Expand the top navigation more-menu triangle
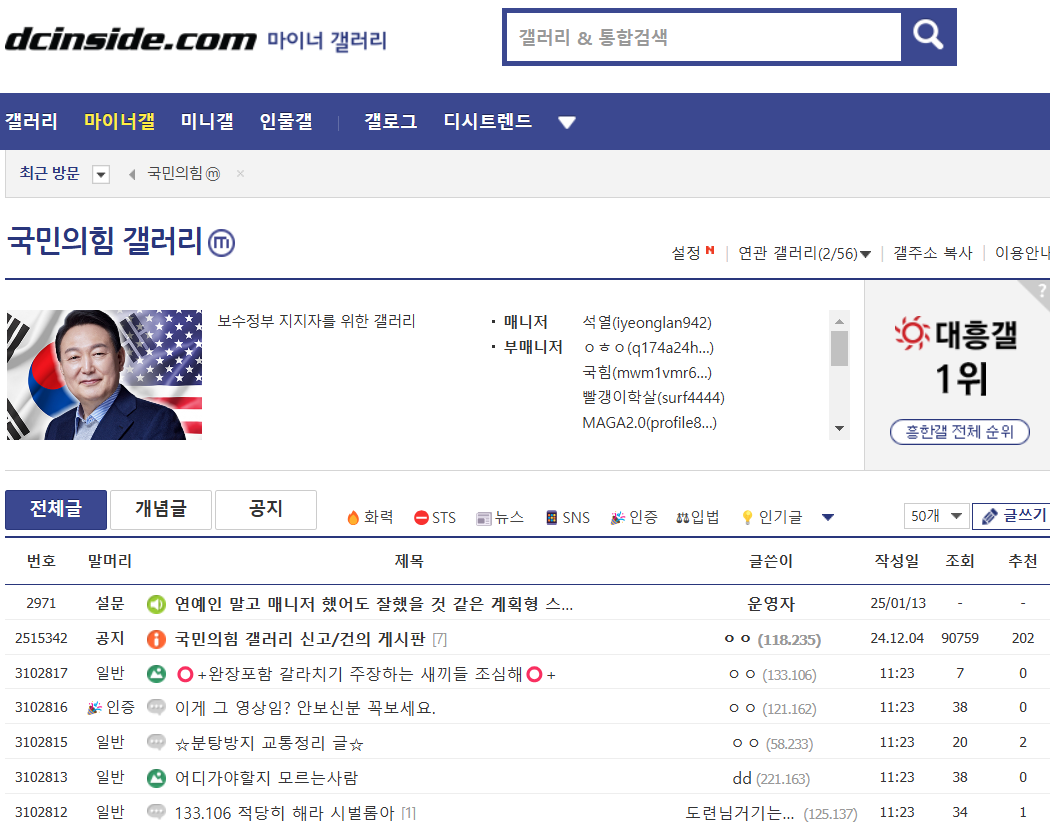Viewport: 1050px width, 823px height. click(567, 123)
